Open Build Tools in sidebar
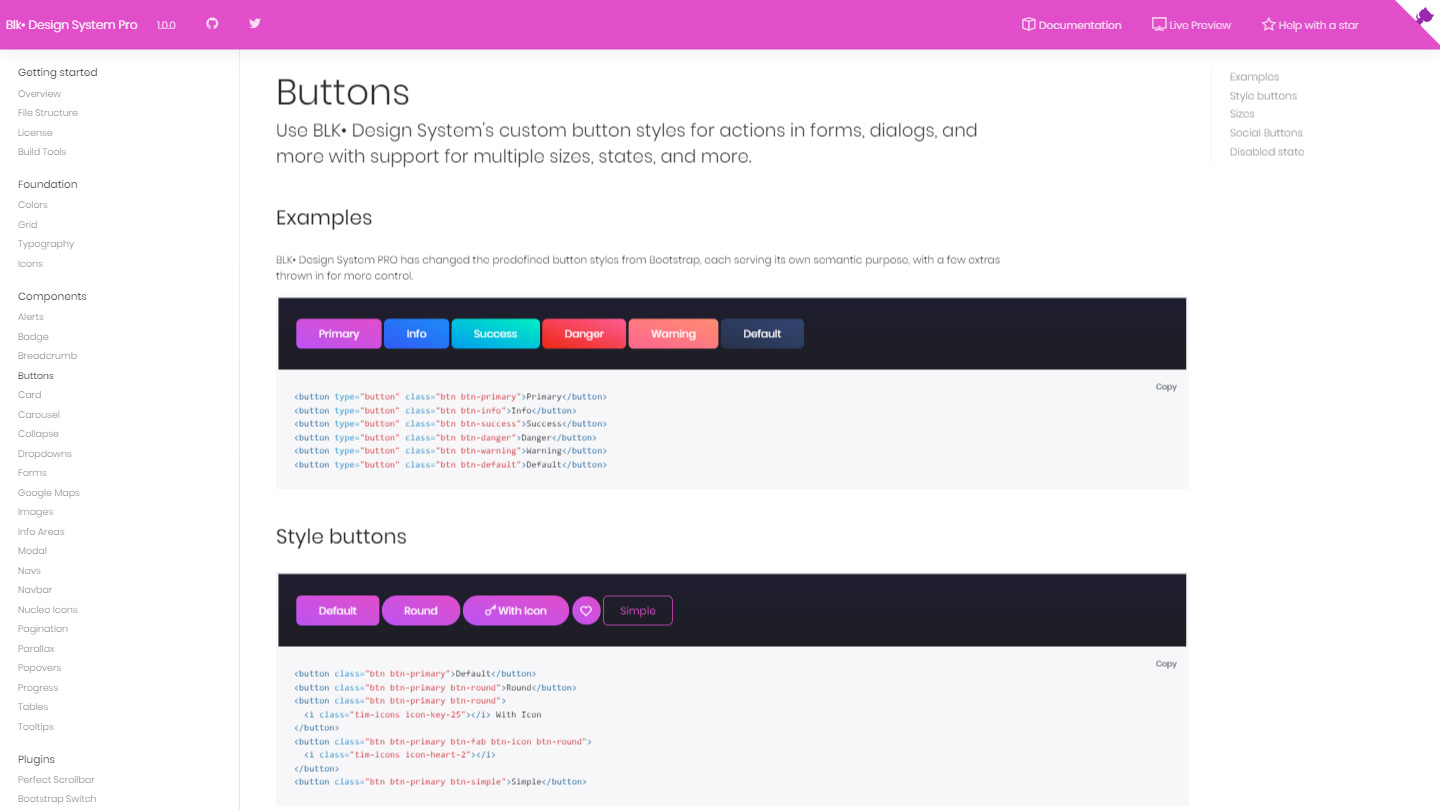The height and width of the screenshot is (810, 1440). pyautogui.click(x=42, y=152)
